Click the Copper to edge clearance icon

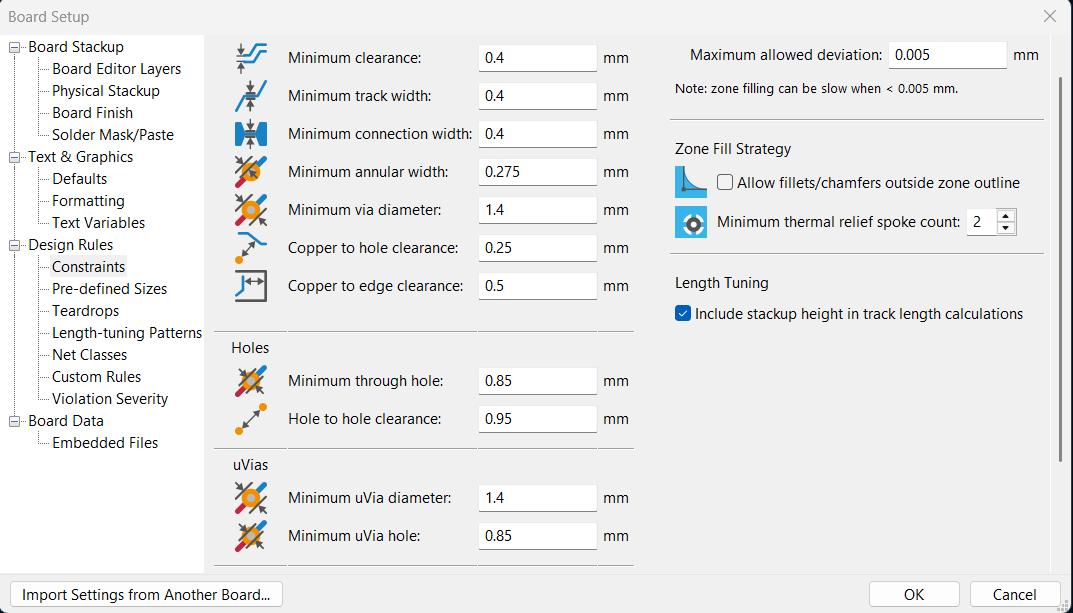click(250, 286)
